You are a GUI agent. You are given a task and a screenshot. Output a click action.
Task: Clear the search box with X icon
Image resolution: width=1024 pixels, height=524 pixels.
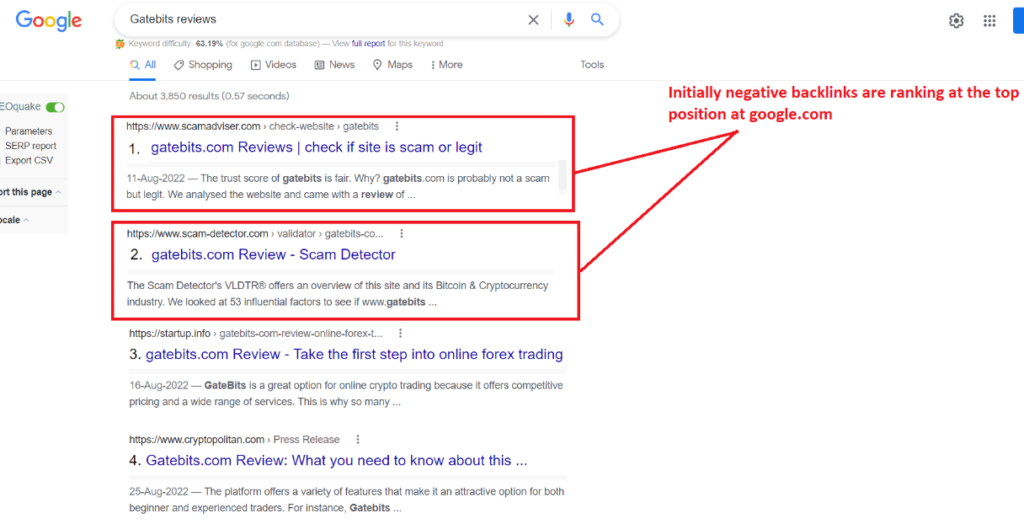point(533,20)
